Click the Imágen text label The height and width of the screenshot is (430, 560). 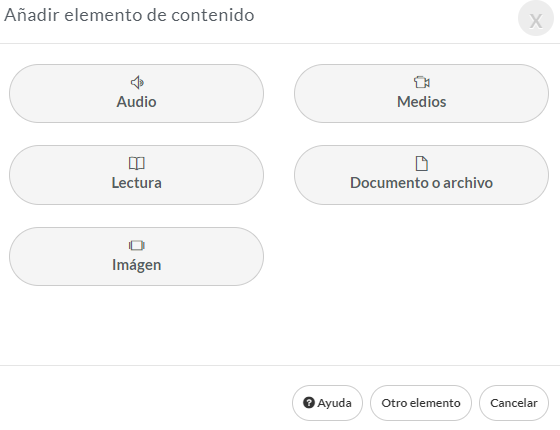coord(136,265)
